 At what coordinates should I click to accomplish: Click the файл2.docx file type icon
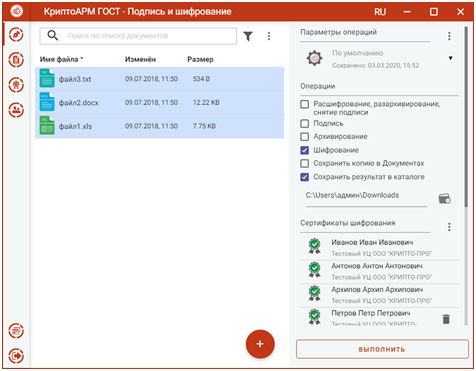click(47, 102)
